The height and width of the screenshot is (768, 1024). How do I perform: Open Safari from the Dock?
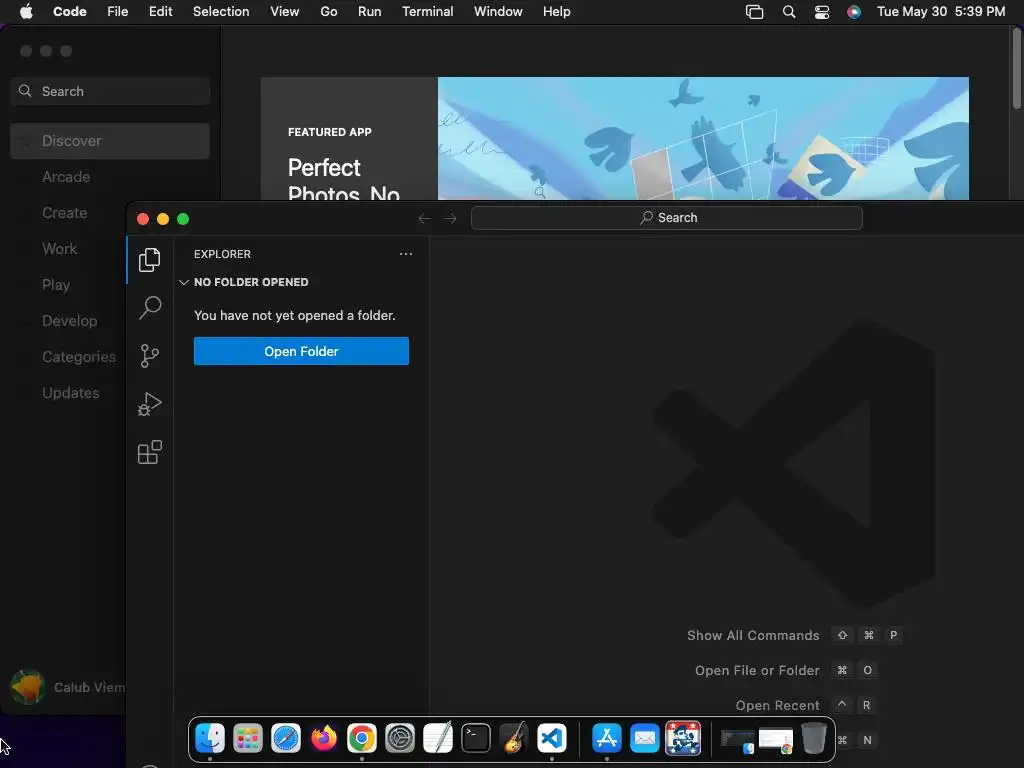(285, 739)
